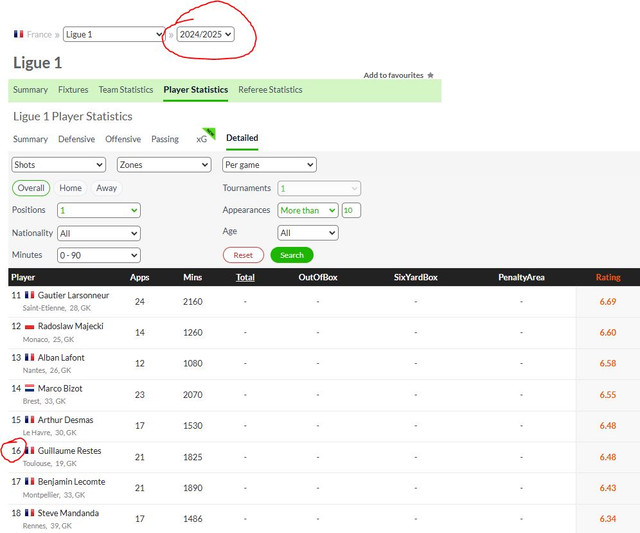This screenshot has height=533, width=640.
Task: Click the Saint-Etienne team name
Action: coord(44,308)
